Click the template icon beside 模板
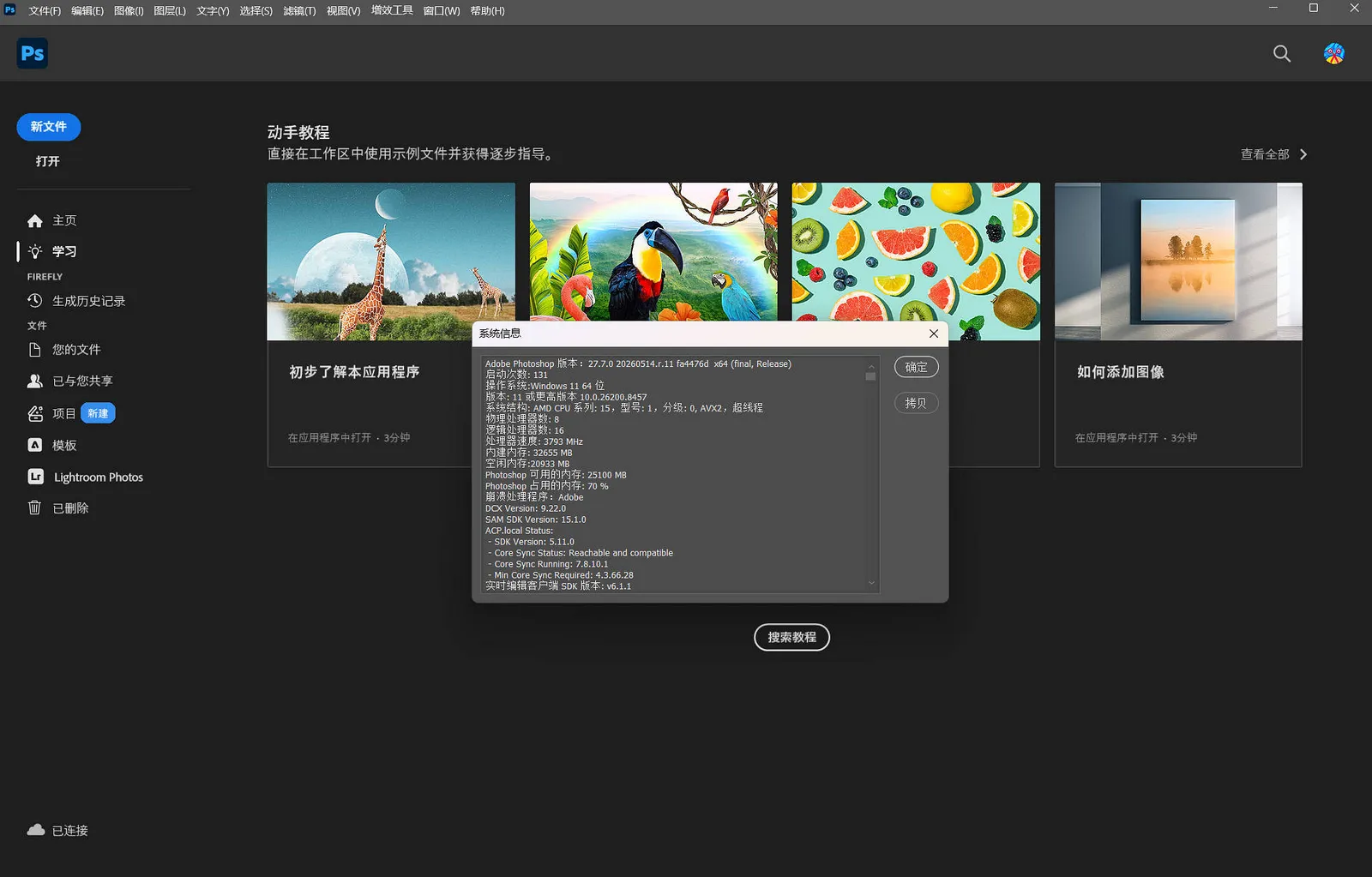1372x877 pixels. pyautogui.click(x=34, y=445)
